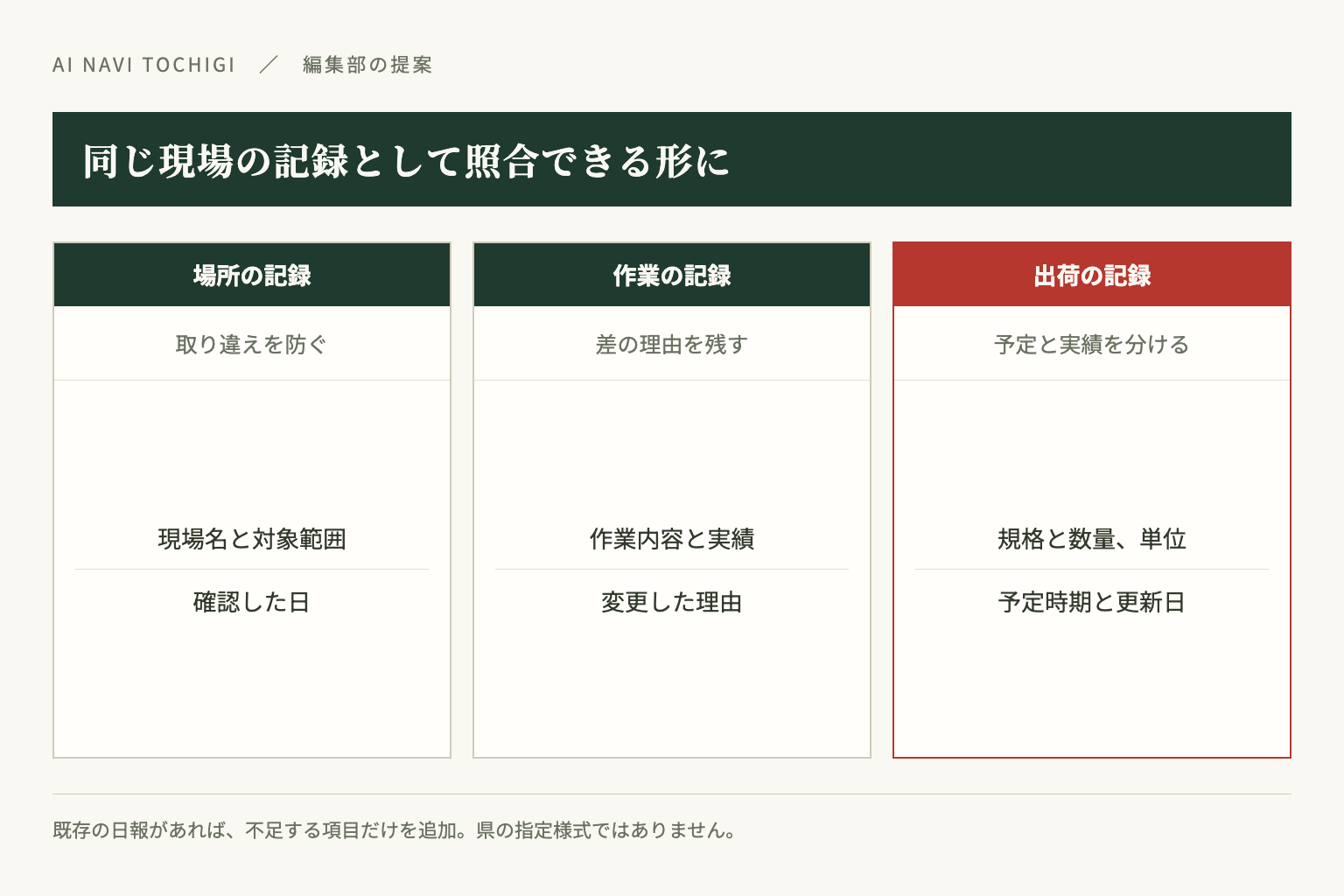1344x896 pixels.
Task: Click the item '規格と数量、単位'
Action: (1092, 538)
